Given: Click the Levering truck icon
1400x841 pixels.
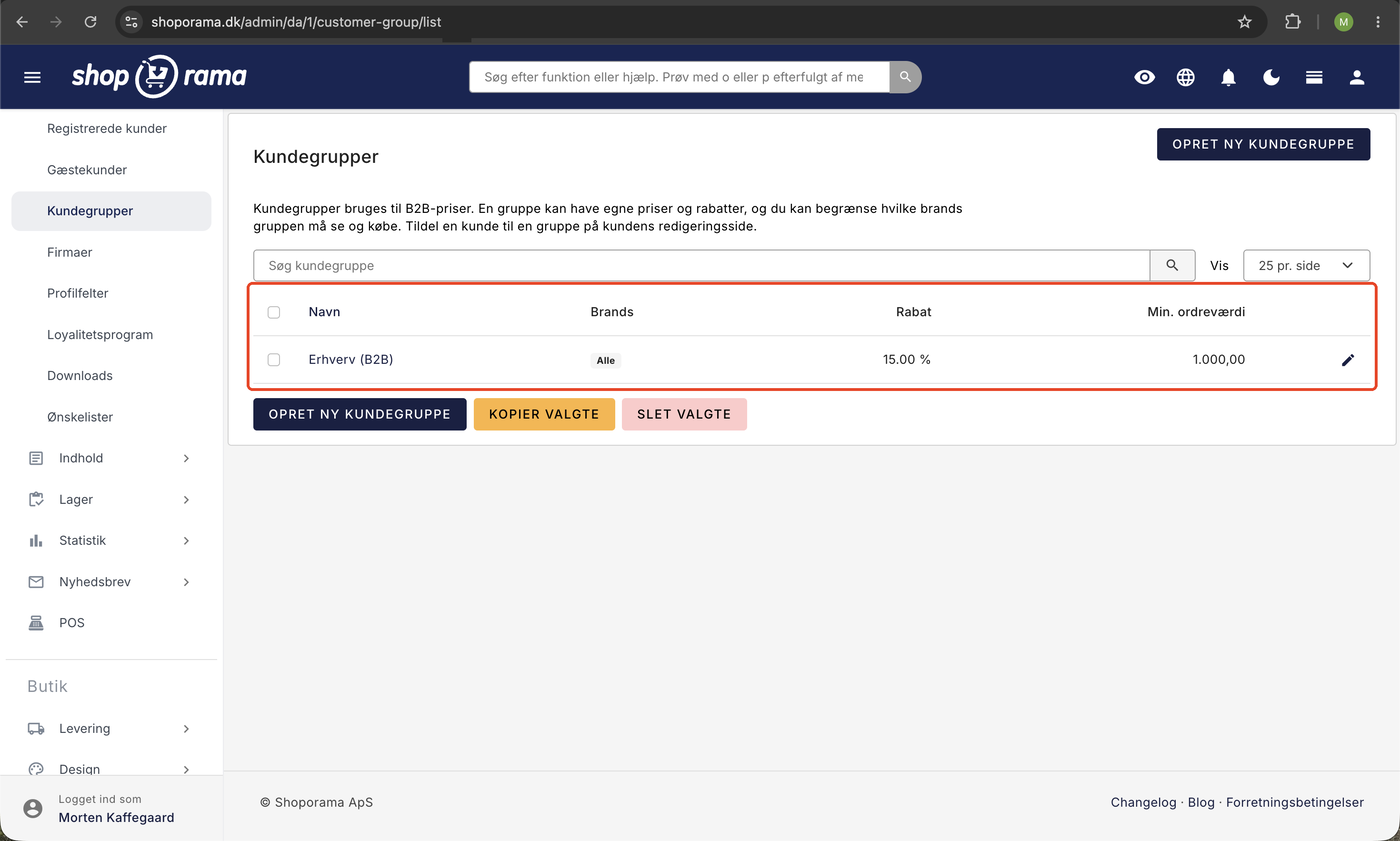Looking at the screenshot, I should [x=36, y=728].
